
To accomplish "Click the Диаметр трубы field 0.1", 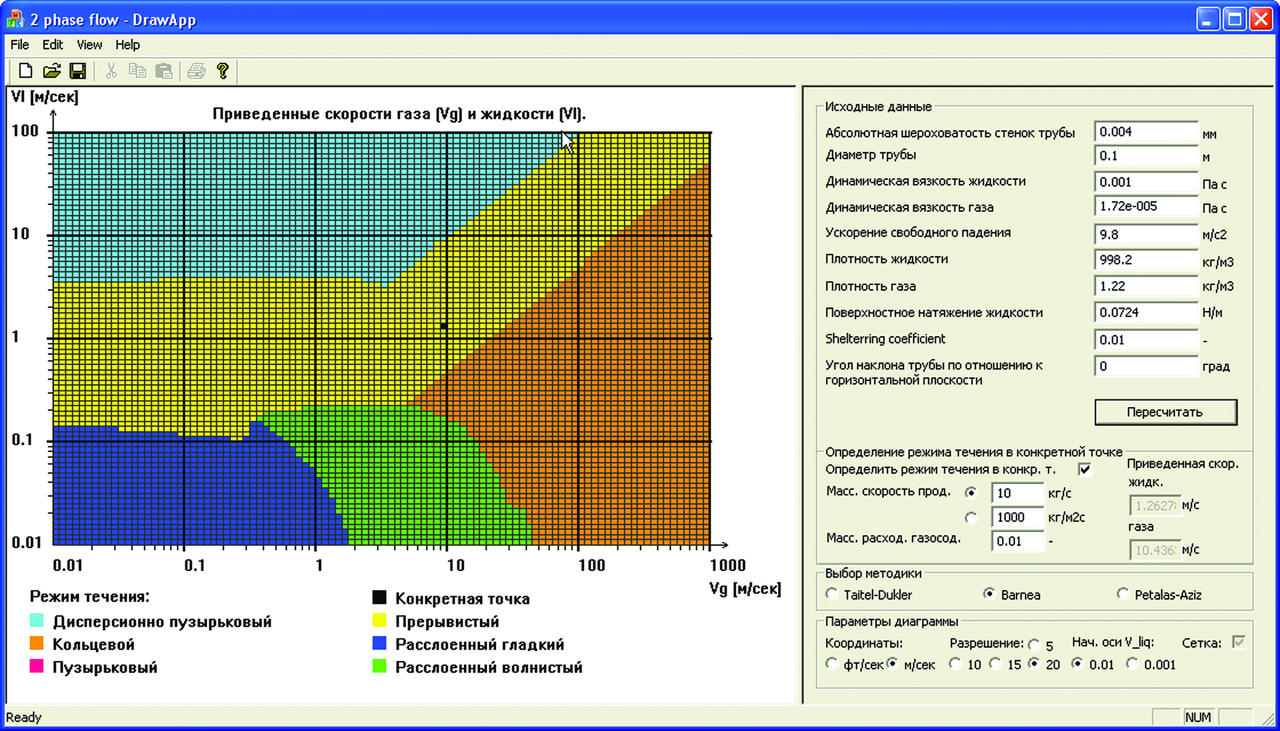I will (x=1146, y=156).
